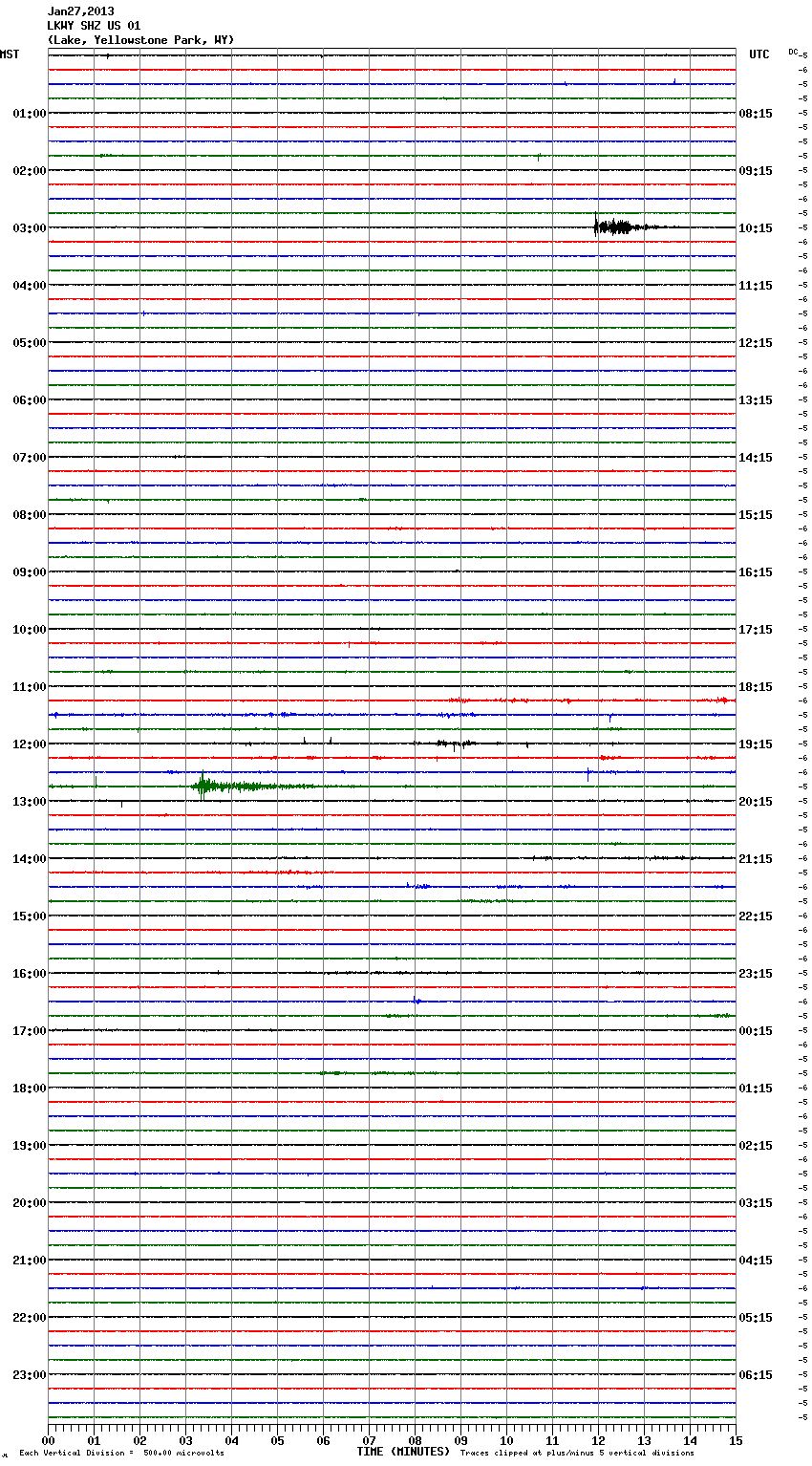The height and width of the screenshot is (1466, 812).
Task: Click the location text Lake, Yellowstone Park, WY
Action: (140, 40)
